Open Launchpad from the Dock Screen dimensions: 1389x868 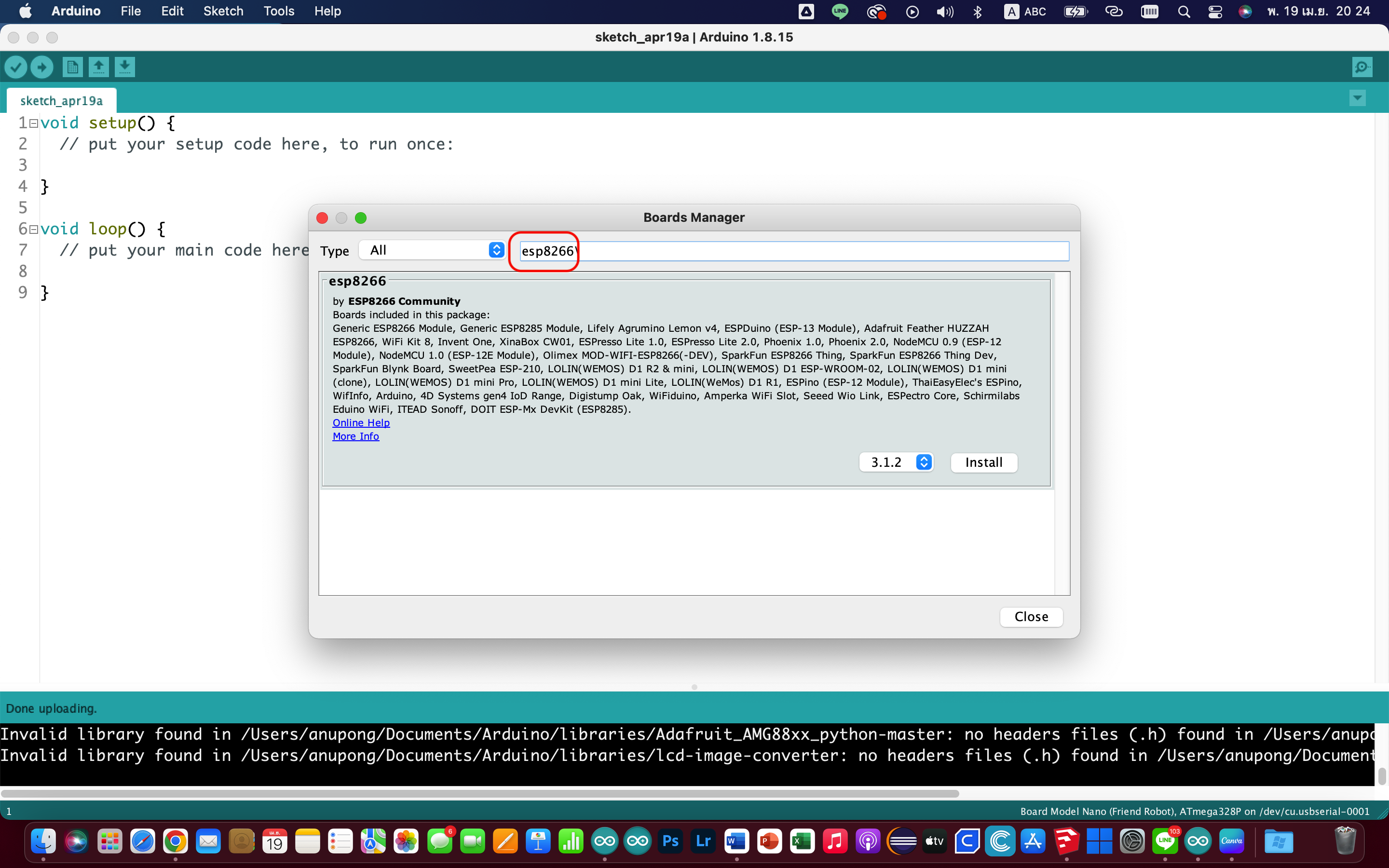click(x=109, y=841)
